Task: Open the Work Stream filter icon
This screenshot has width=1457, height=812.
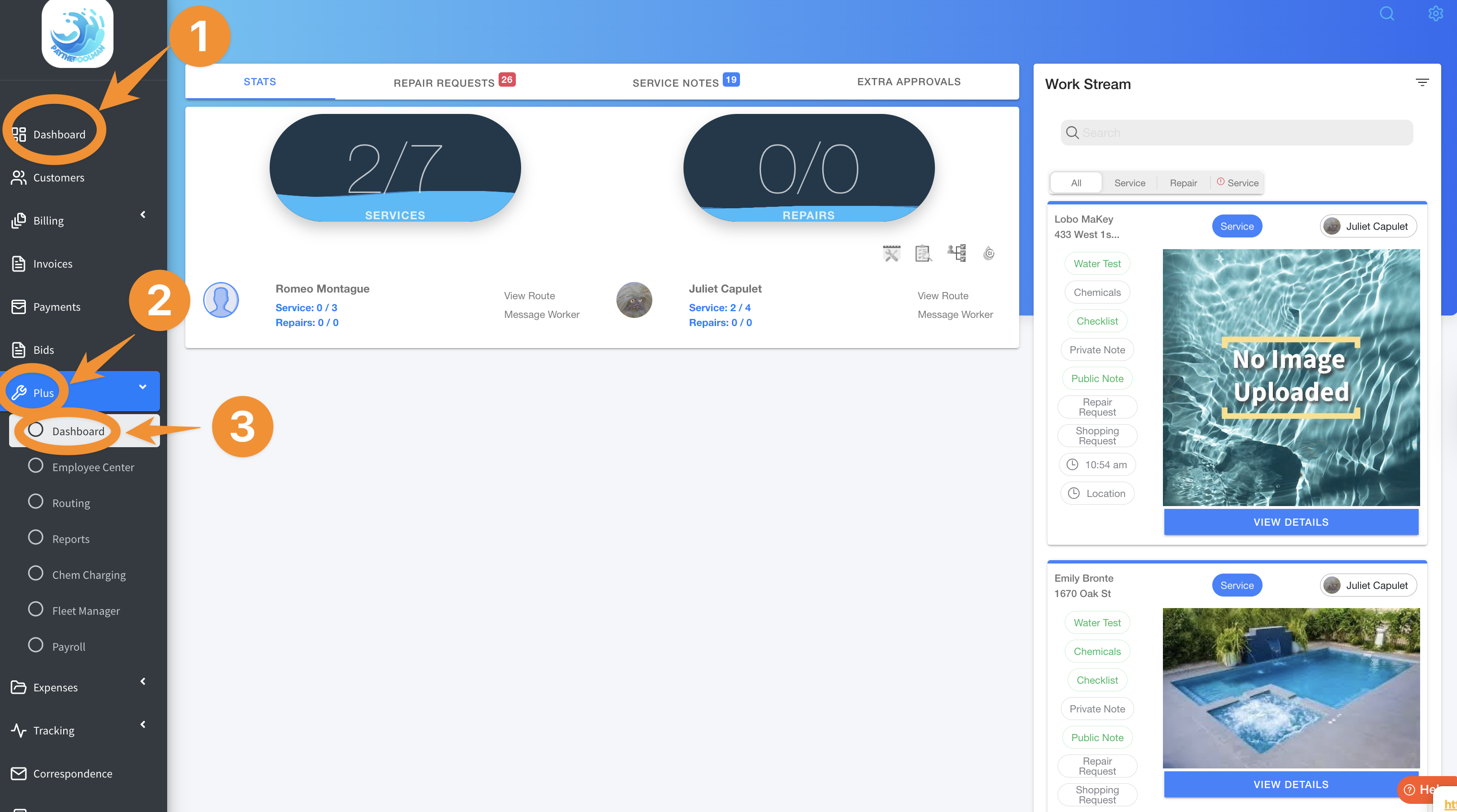Action: [x=1422, y=82]
